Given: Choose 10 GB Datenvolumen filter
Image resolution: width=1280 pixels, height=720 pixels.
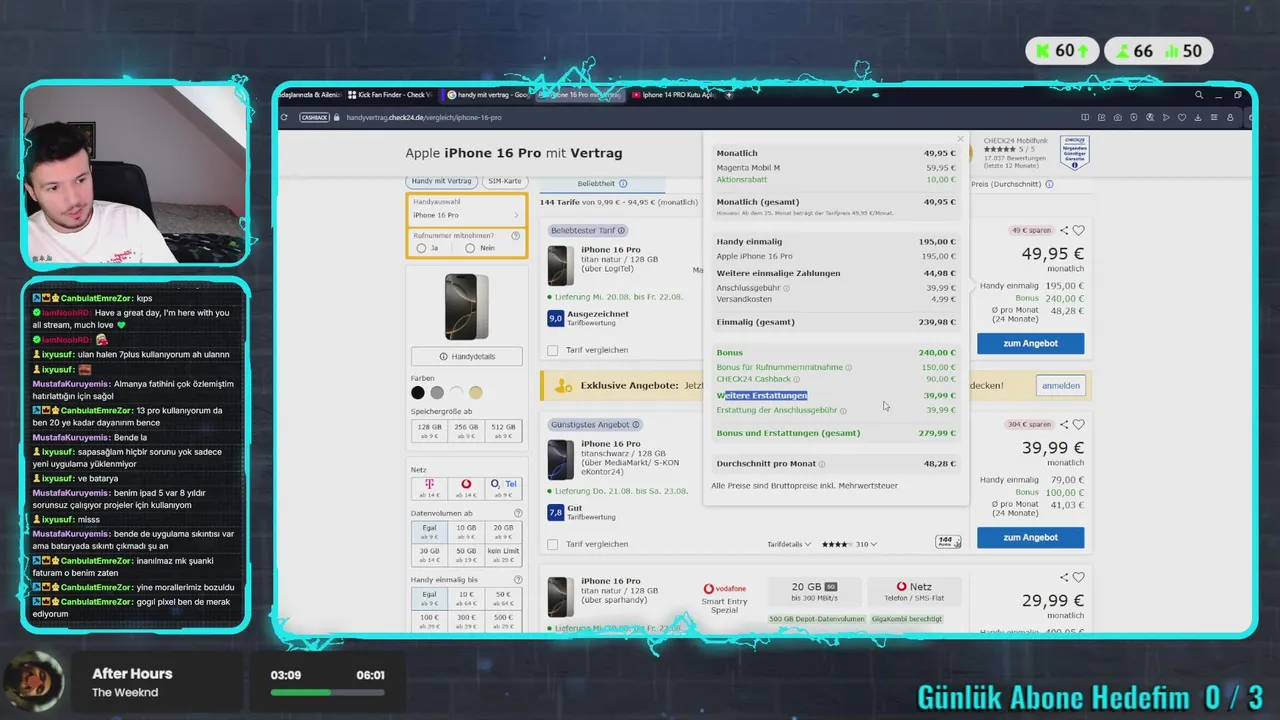Looking at the screenshot, I should (466, 531).
